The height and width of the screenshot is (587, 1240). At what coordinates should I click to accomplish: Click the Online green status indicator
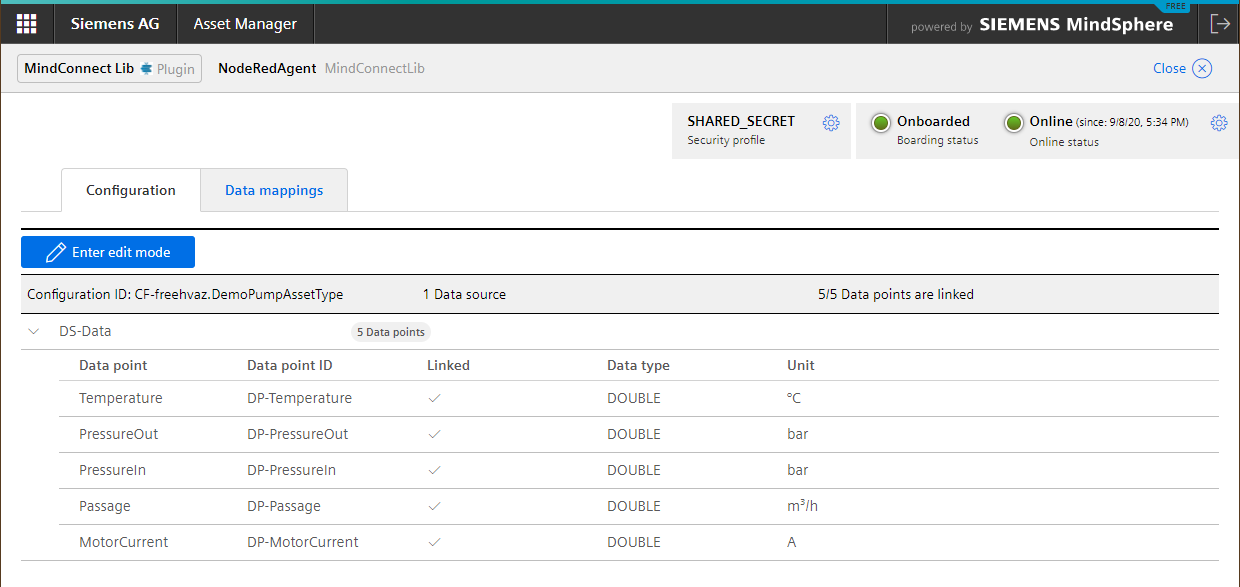(x=1014, y=123)
